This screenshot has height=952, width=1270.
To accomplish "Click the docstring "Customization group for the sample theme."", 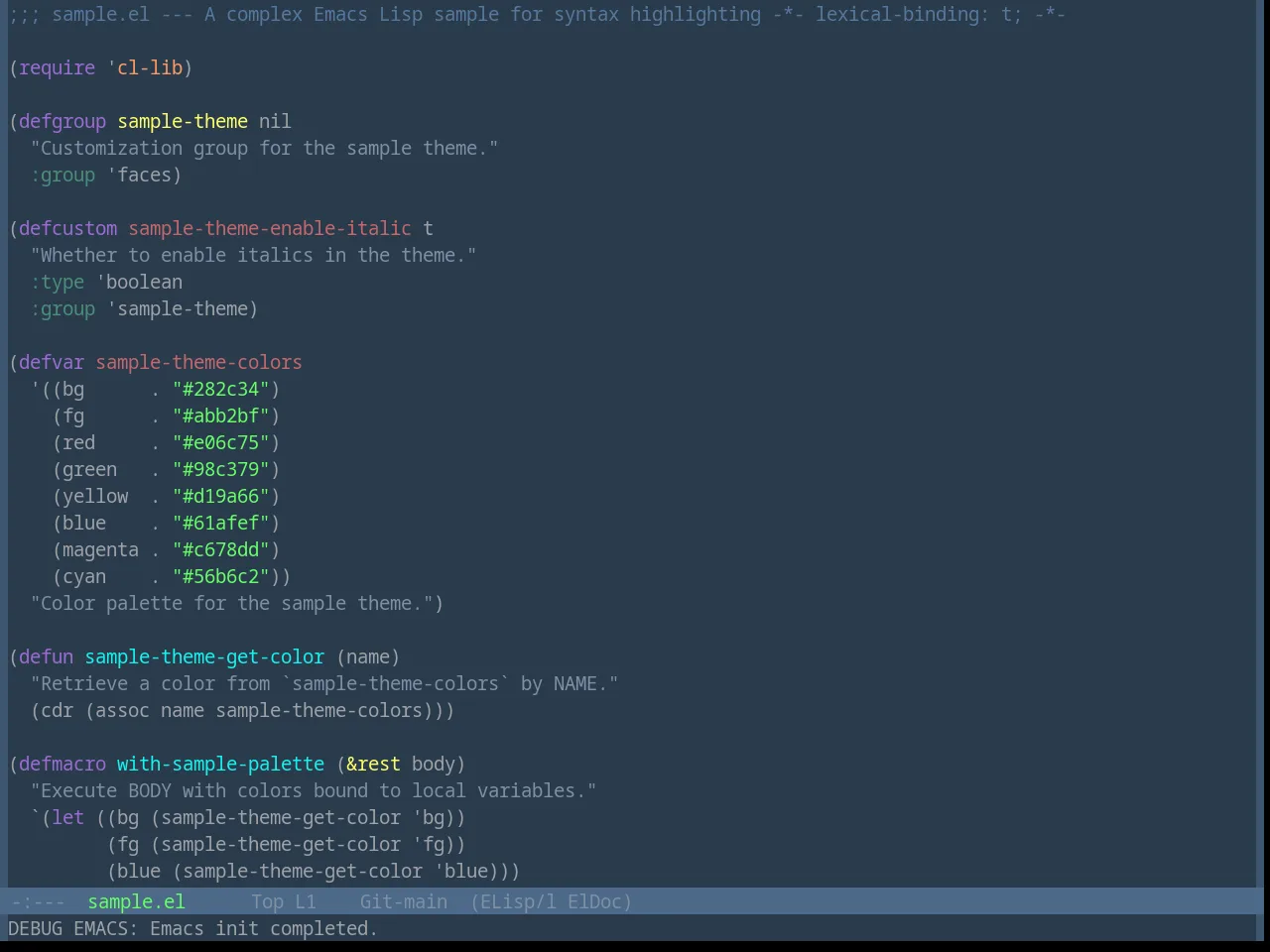I will coord(264,148).
